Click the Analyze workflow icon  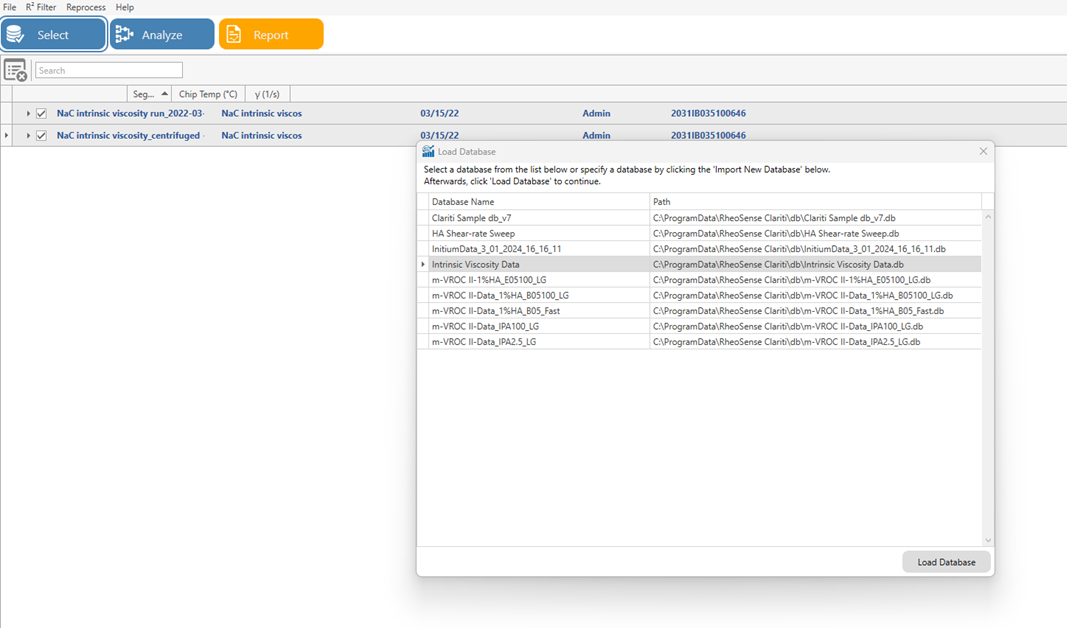(125, 34)
